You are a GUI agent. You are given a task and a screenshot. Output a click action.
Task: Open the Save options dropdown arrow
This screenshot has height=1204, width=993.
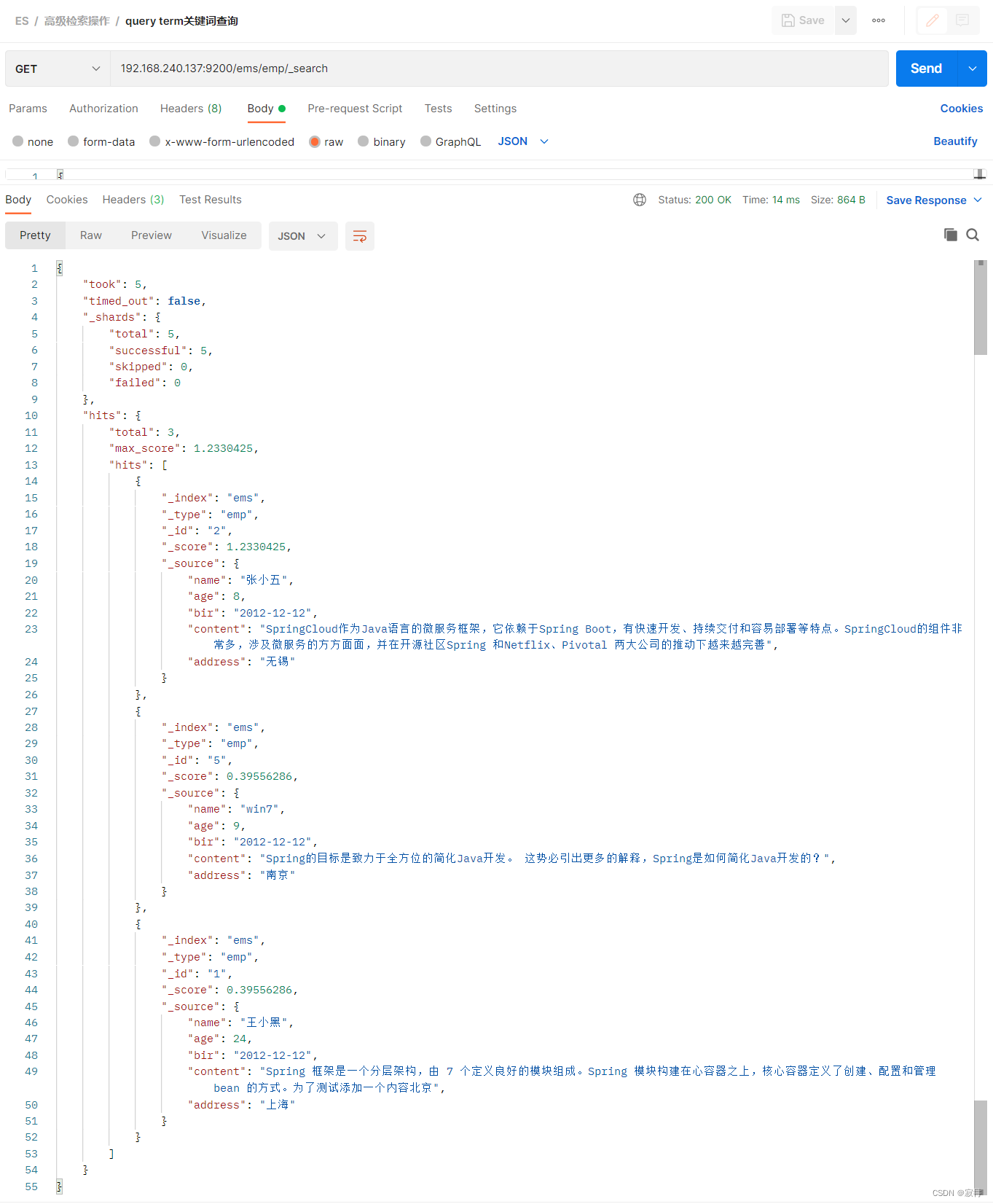click(846, 20)
